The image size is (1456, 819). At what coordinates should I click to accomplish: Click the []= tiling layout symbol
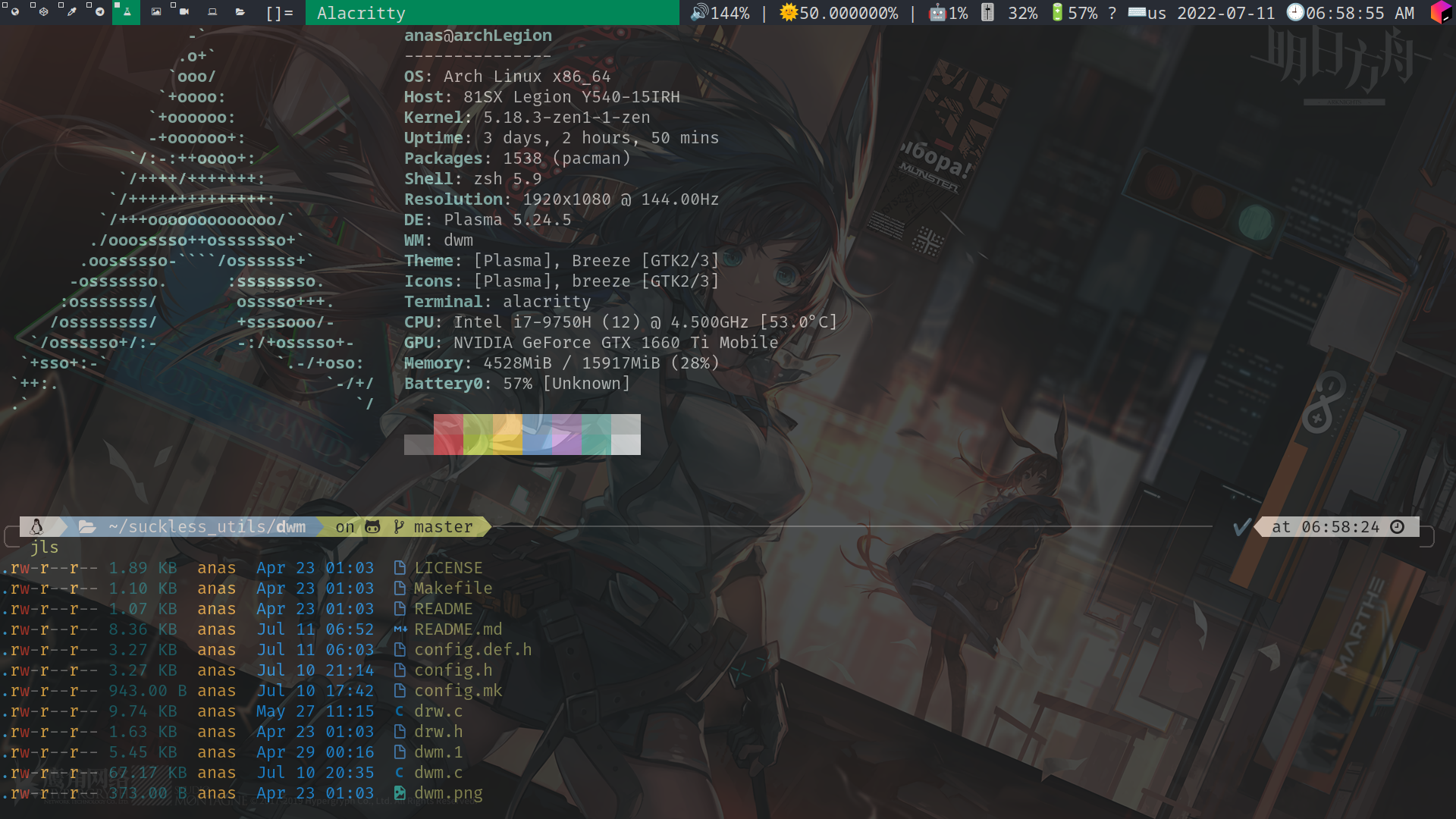279,13
